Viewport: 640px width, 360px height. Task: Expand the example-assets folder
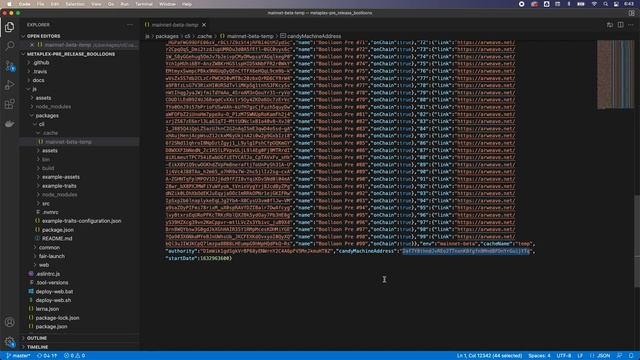pos(61,177)
